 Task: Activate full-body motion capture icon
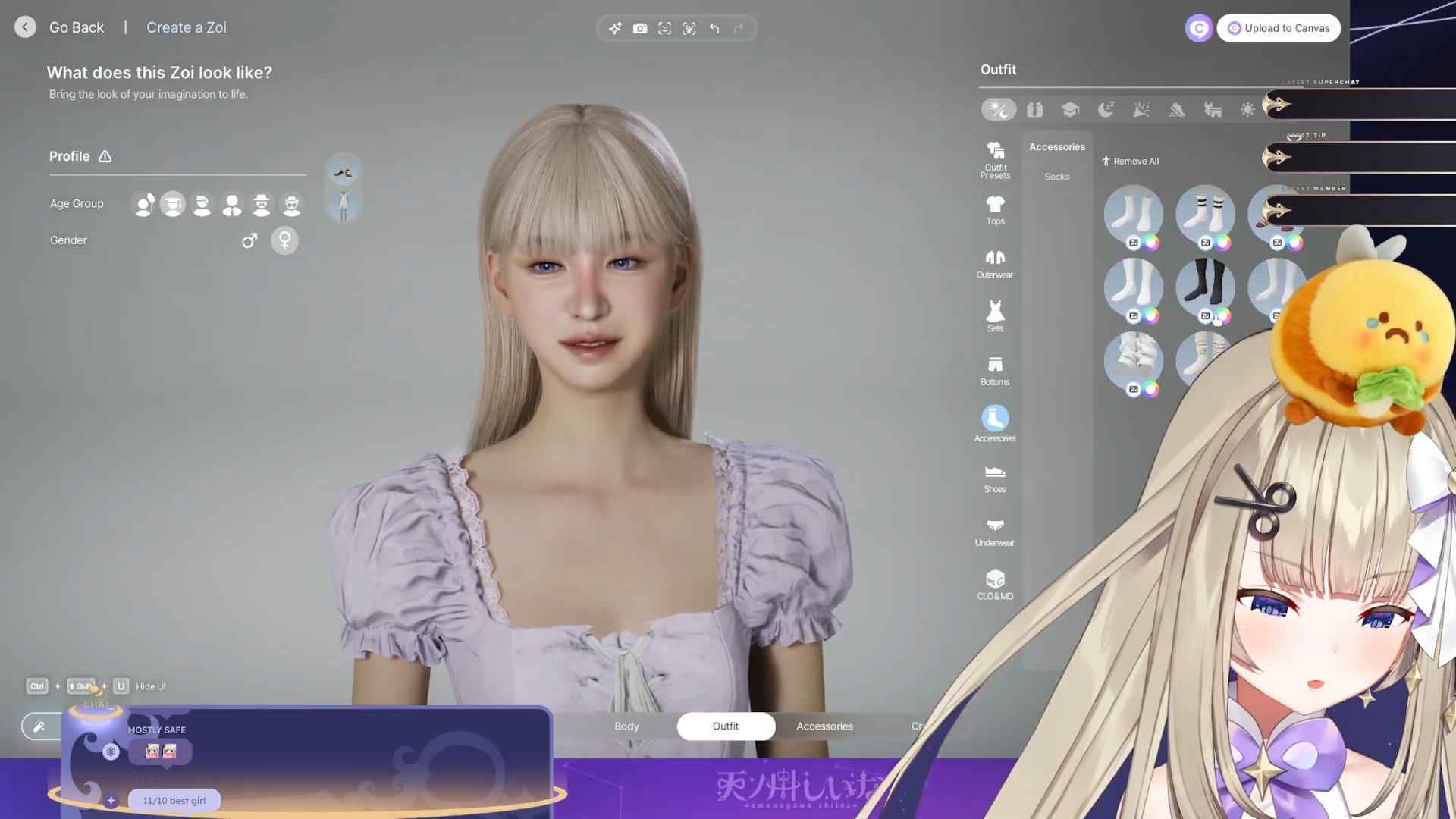click(x=689, y=28)
